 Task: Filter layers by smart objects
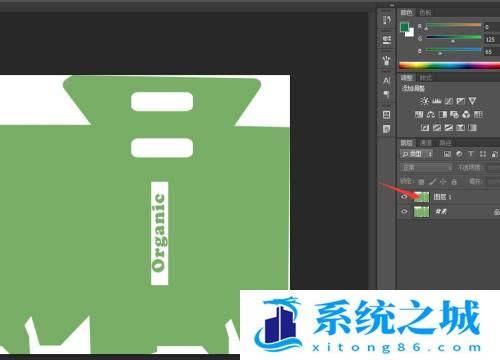click(x=495, y=154)
